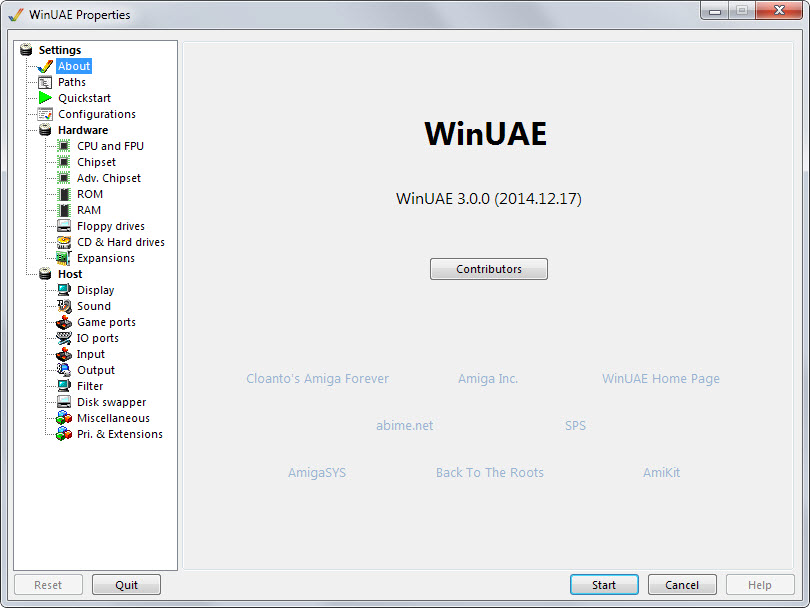The height and width of the screenshot is (608, 810).
Task: Click the Game ports joystick icon
Action: [x=64, y=322]
